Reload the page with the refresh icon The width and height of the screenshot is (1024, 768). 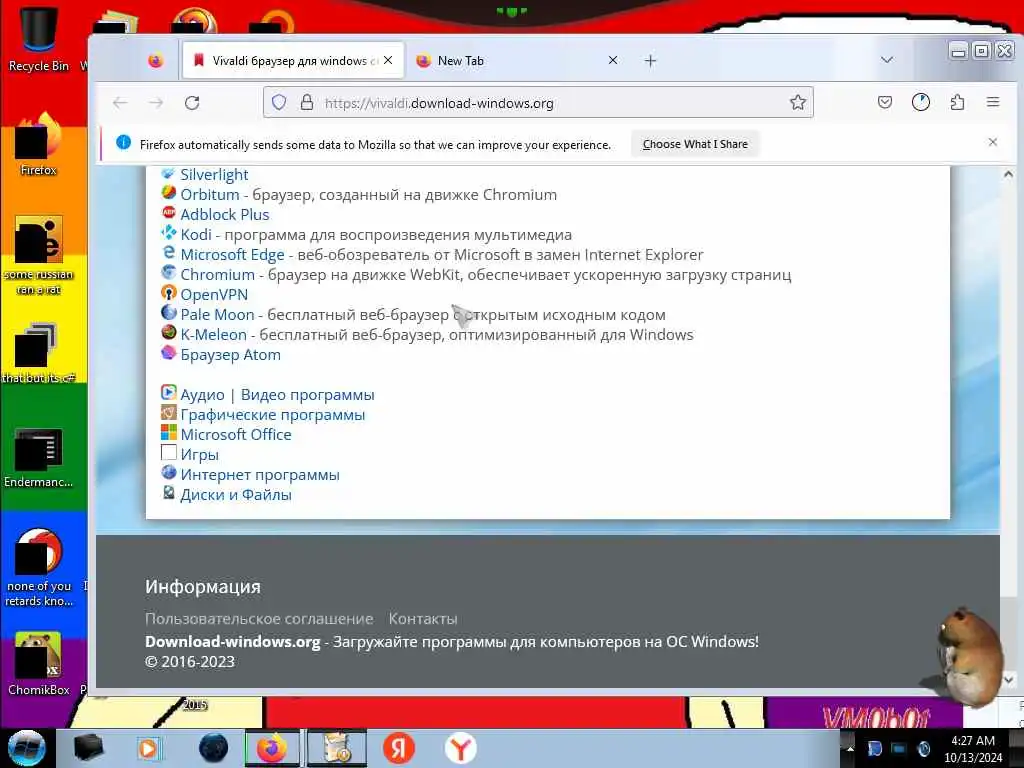(191, 103)
